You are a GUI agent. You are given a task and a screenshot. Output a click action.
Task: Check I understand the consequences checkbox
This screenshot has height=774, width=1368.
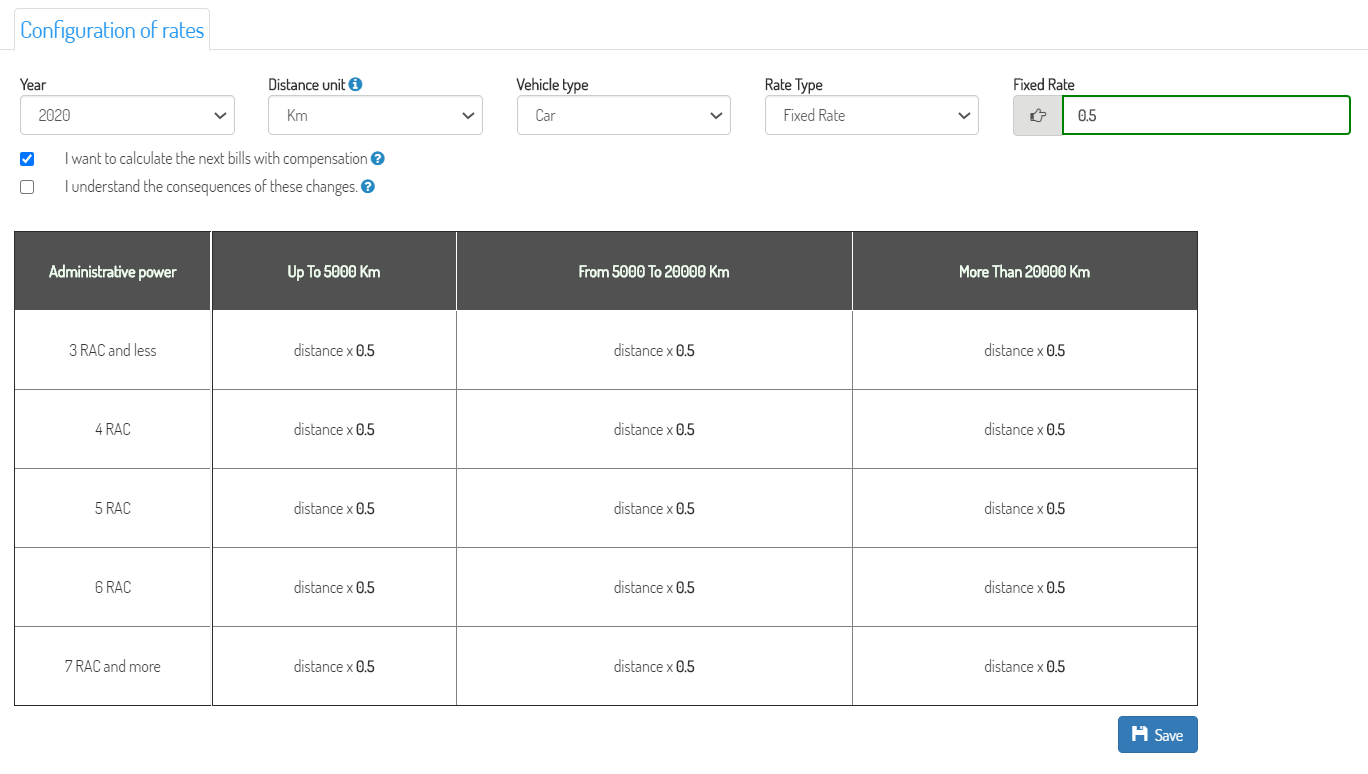(x=27, y=187)
